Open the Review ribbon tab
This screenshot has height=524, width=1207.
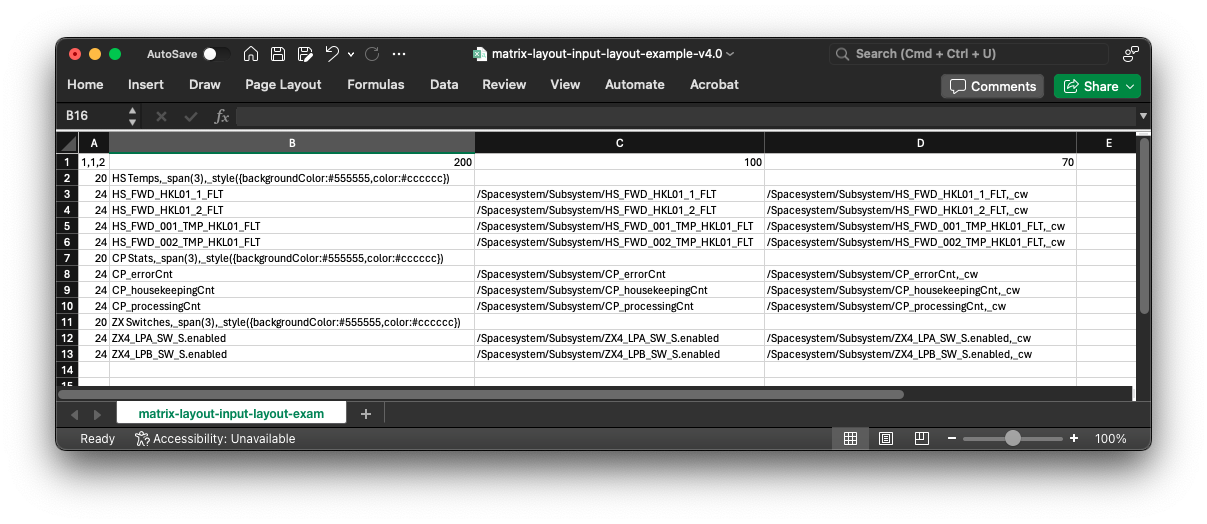(504, 85)
